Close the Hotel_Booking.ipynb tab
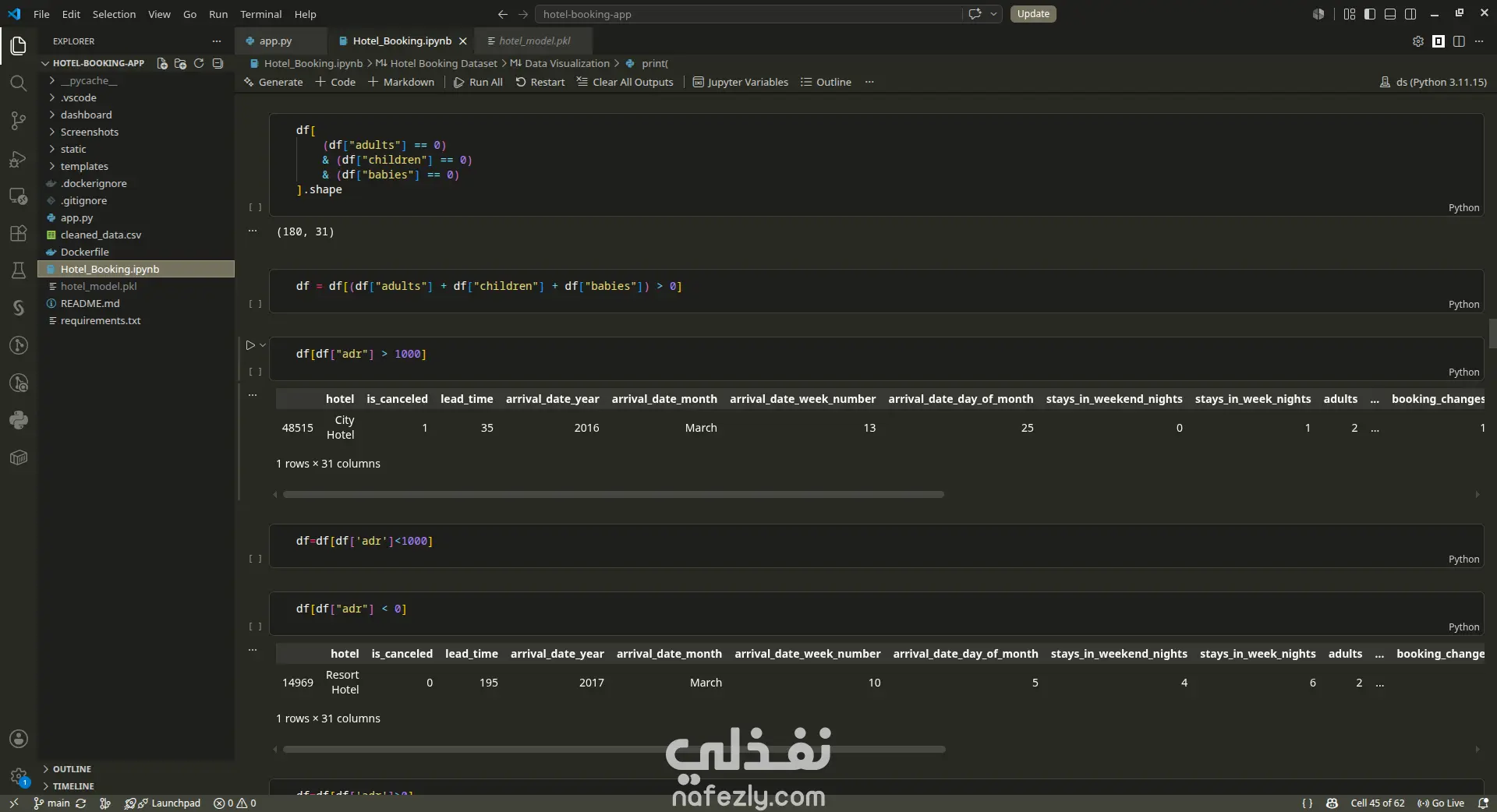 463,41
